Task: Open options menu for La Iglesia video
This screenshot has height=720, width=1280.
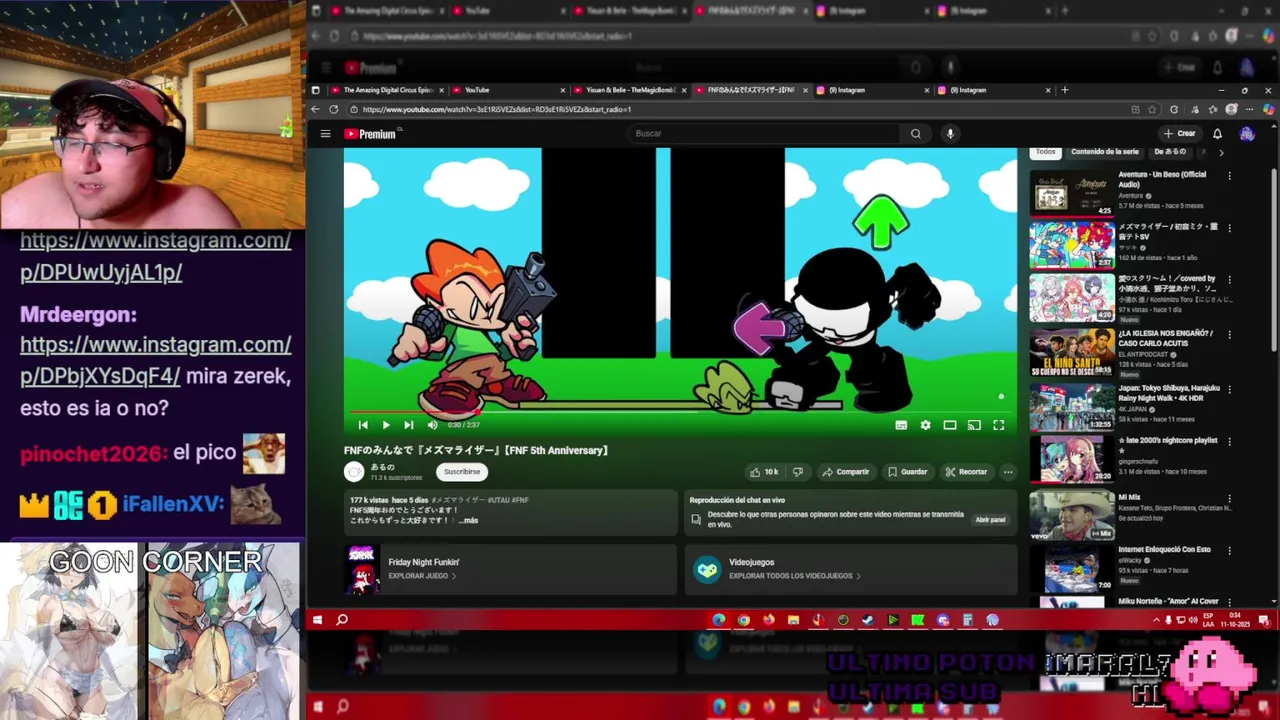Action: (1229, 336)
